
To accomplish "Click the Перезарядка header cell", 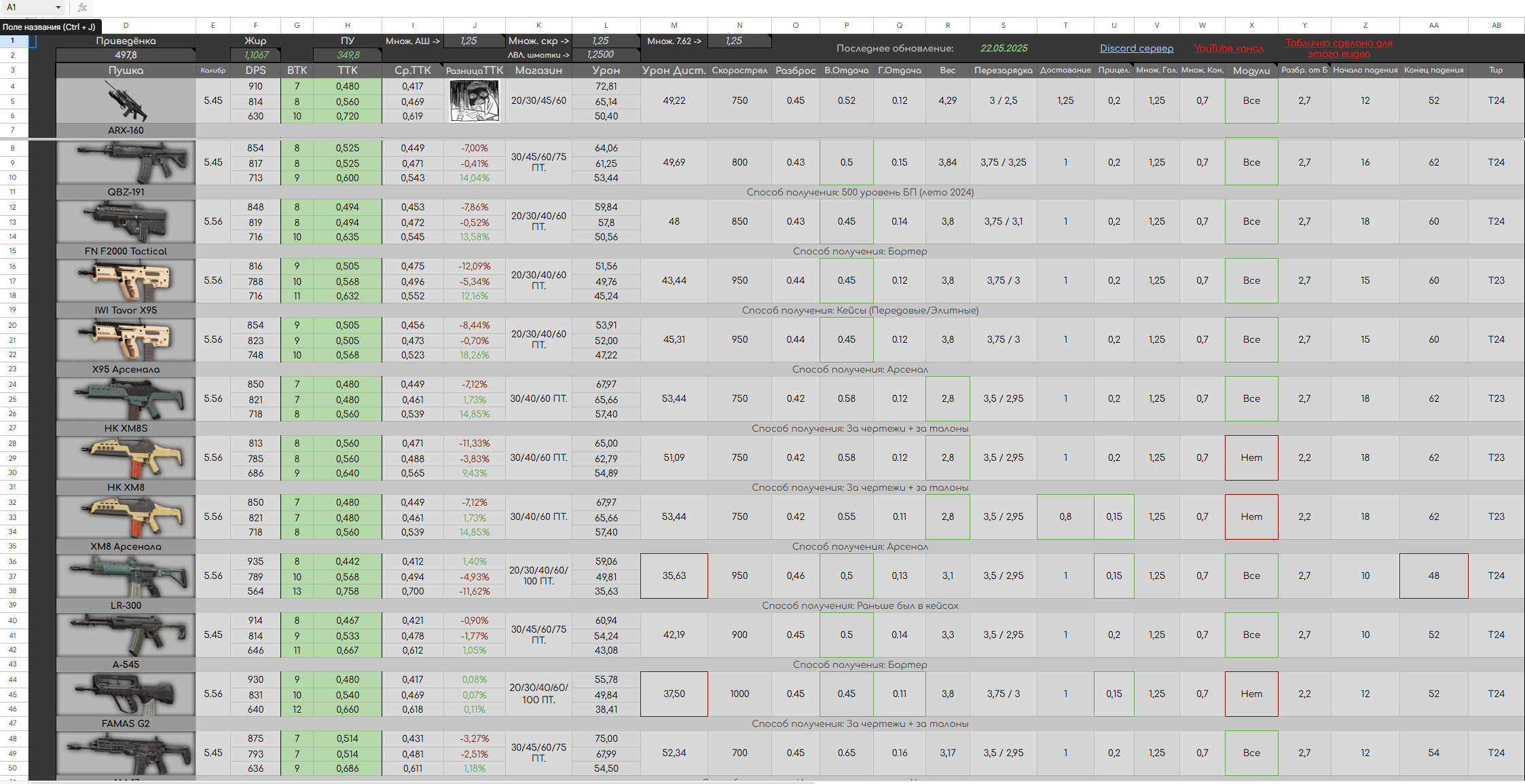I will click(1003, 70).
